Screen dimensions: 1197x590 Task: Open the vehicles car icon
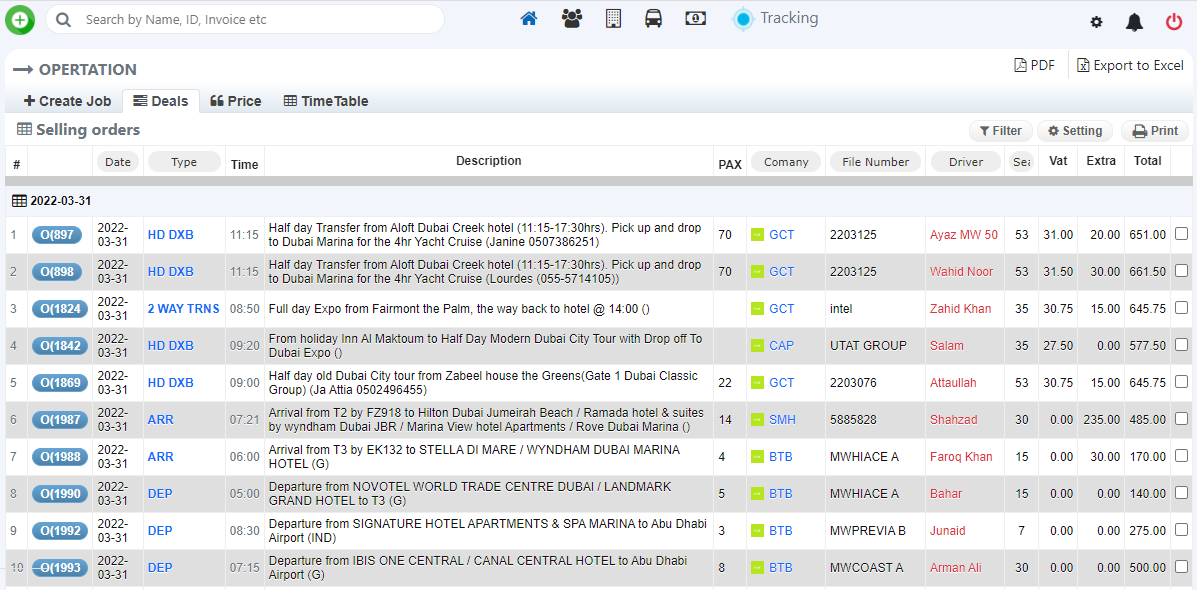(x=653, y=19)
